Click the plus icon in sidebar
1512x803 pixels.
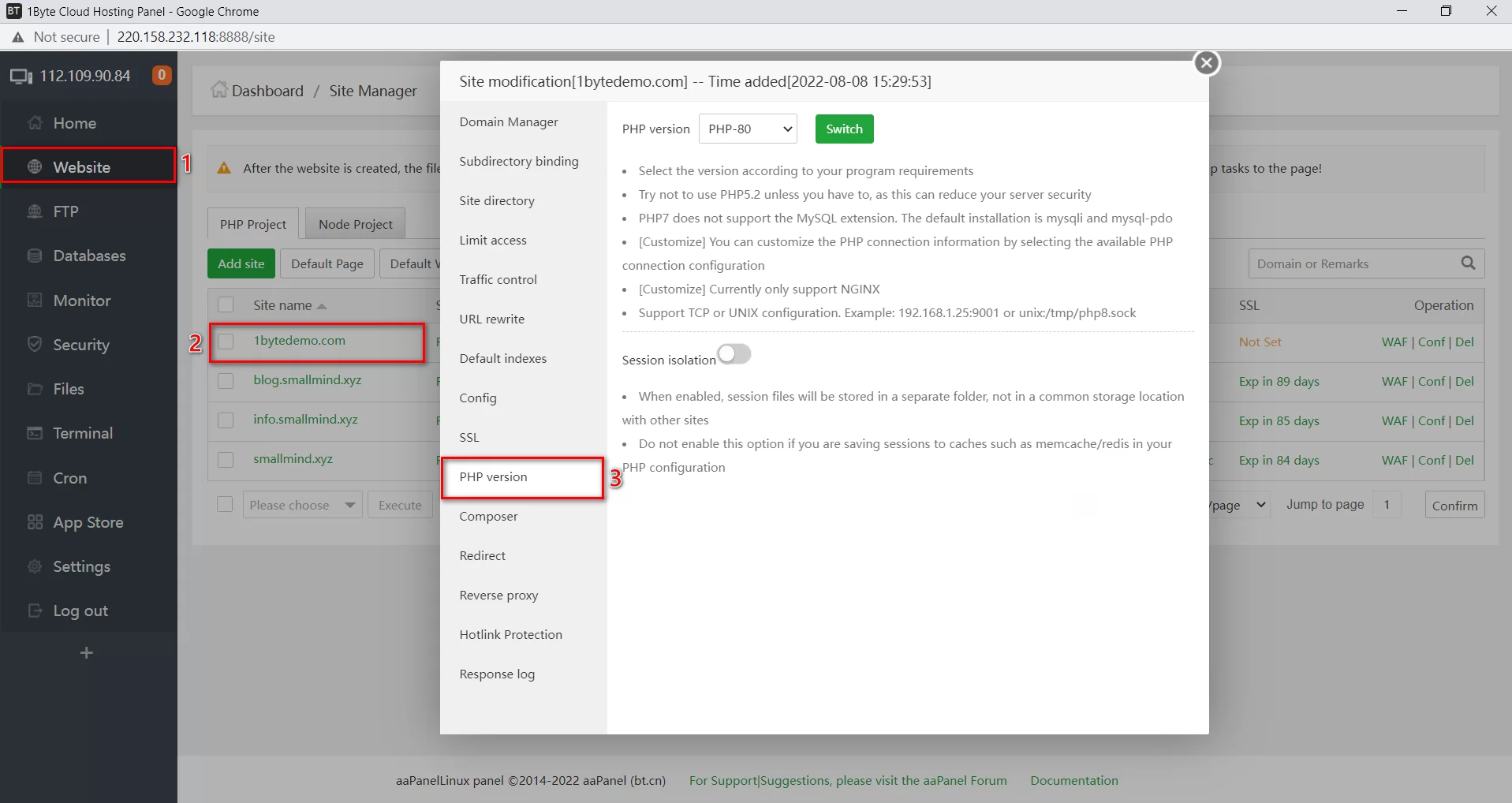[x=87, y=653]
